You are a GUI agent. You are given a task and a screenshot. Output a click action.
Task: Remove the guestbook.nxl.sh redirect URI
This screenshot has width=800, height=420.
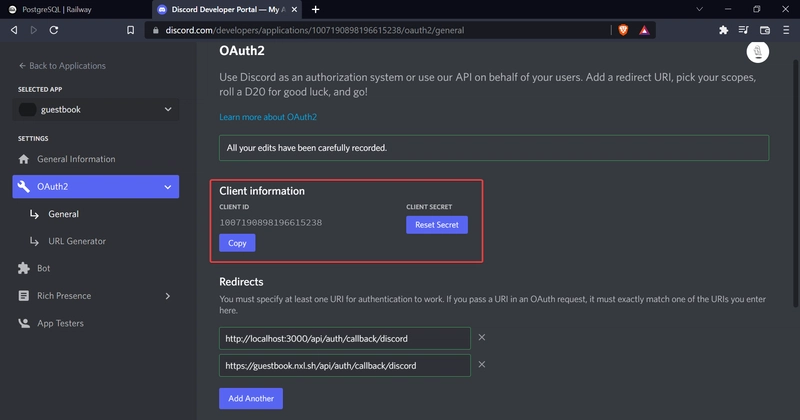point(482,364)
